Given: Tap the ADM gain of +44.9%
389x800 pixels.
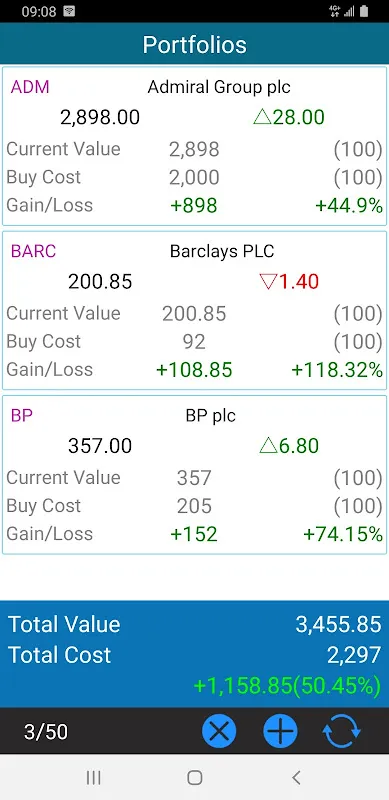Looking at the screenshot, I should [349, 206].
